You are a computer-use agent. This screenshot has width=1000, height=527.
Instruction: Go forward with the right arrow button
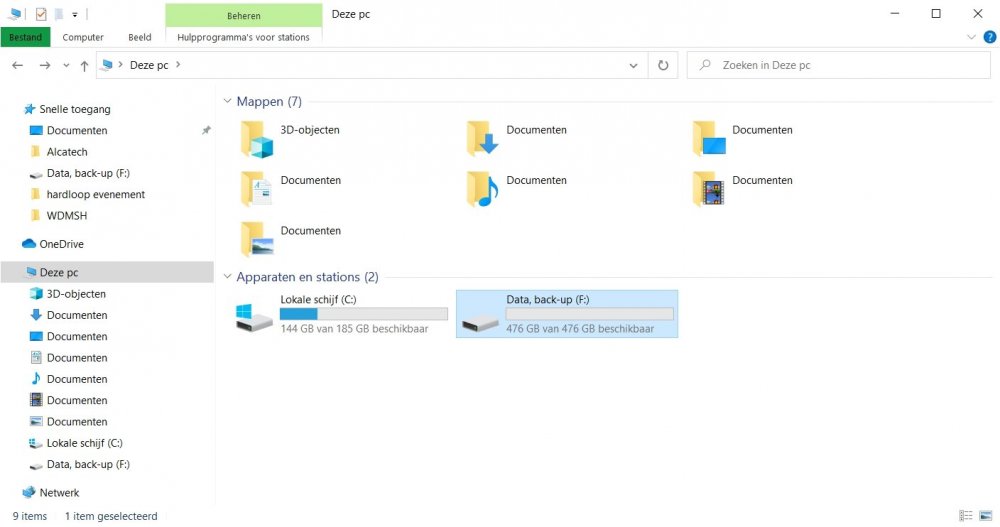[45, 65]
